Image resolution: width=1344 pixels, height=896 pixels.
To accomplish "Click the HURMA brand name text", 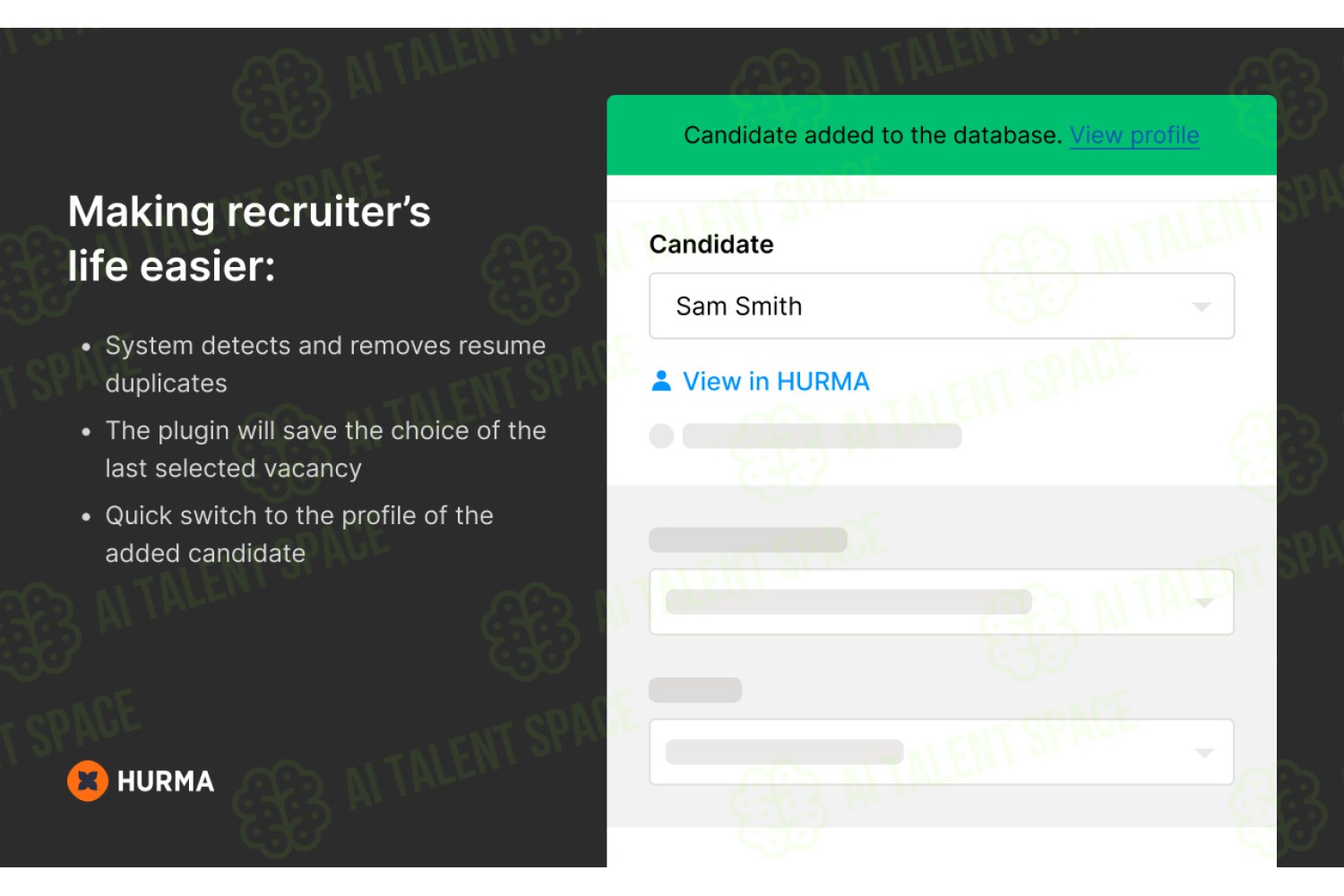I will click(x=166, y=781).
